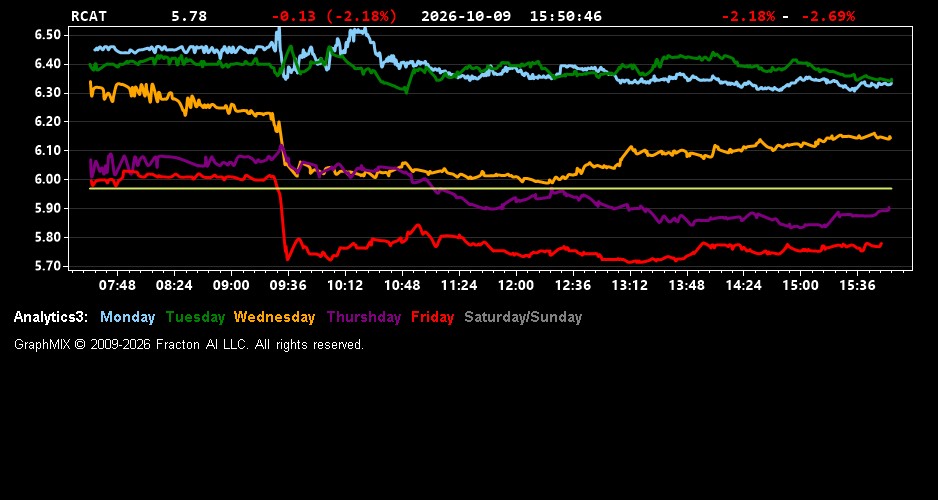
Task: Click the timestamp 15:50:46
Action: point(565,16)
